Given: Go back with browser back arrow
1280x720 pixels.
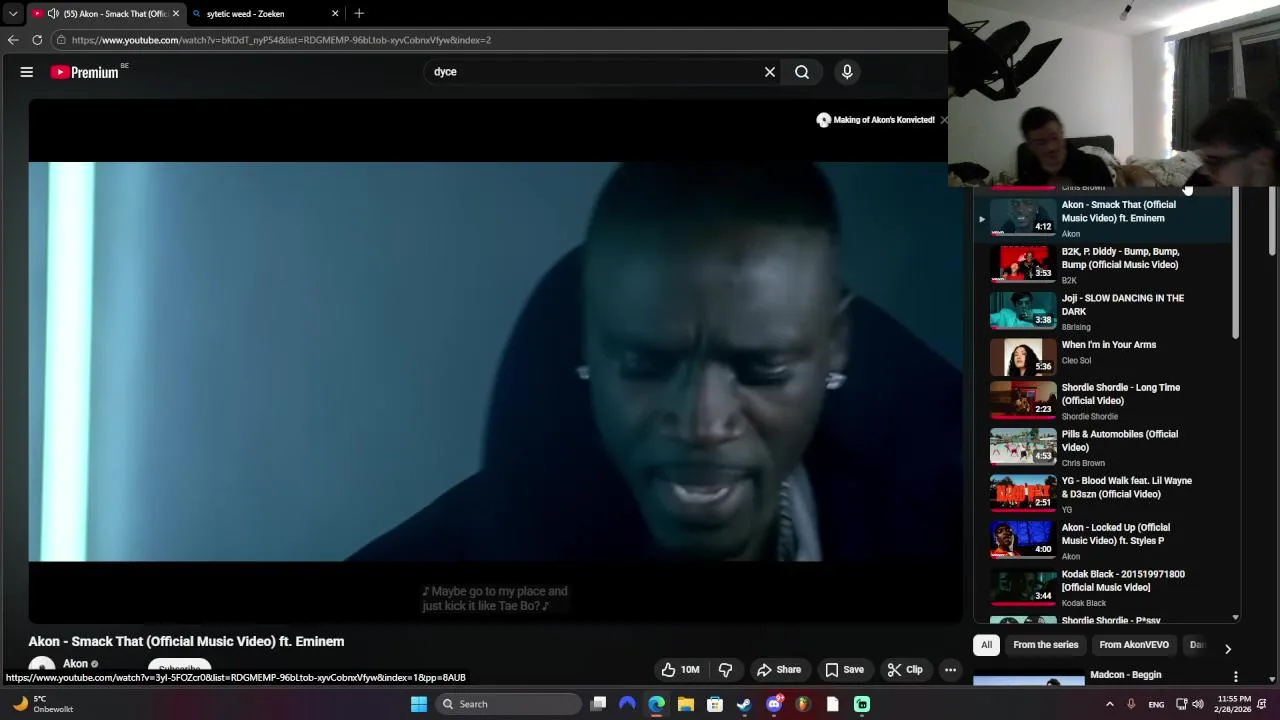Looking at the screenshot, I should pos(13,40).
